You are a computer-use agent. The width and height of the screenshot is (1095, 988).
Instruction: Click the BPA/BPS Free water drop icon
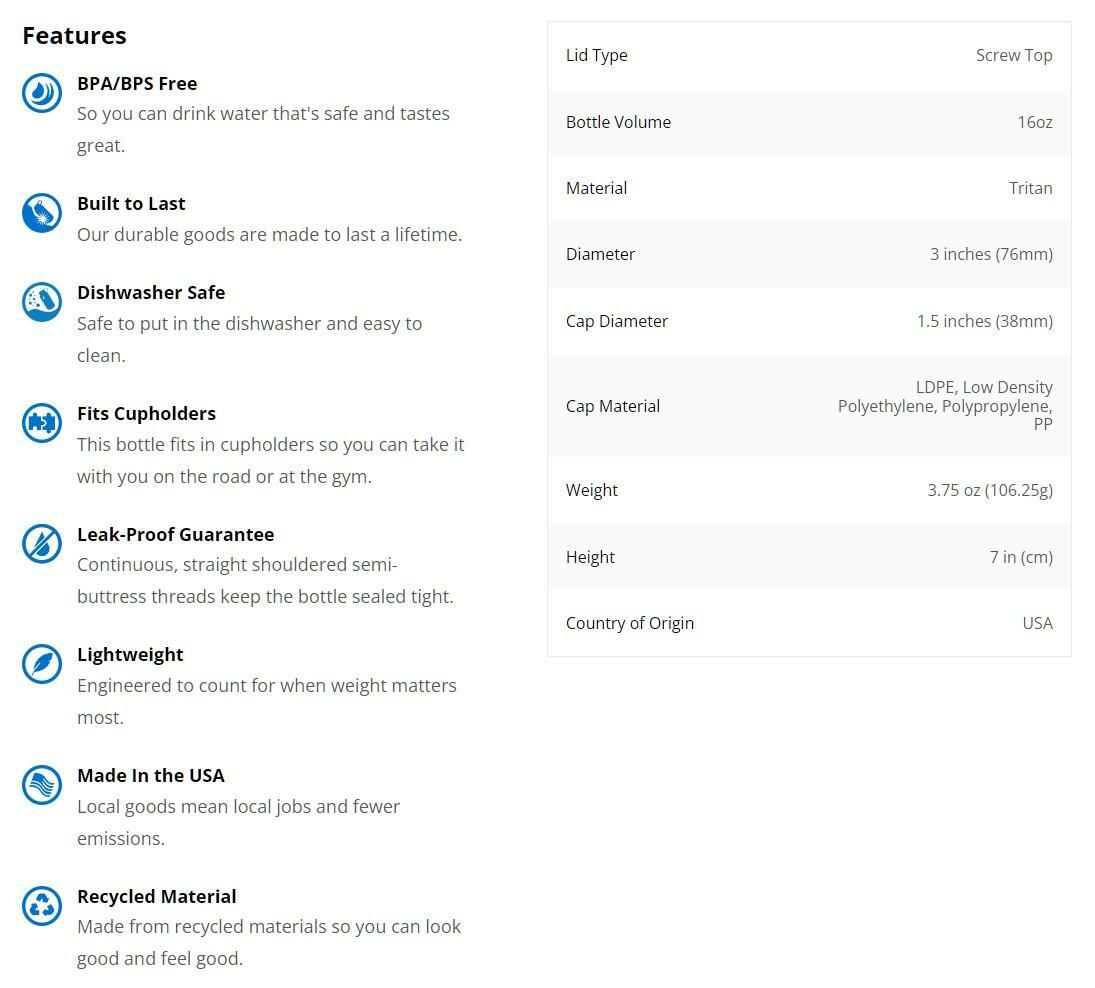42,93
